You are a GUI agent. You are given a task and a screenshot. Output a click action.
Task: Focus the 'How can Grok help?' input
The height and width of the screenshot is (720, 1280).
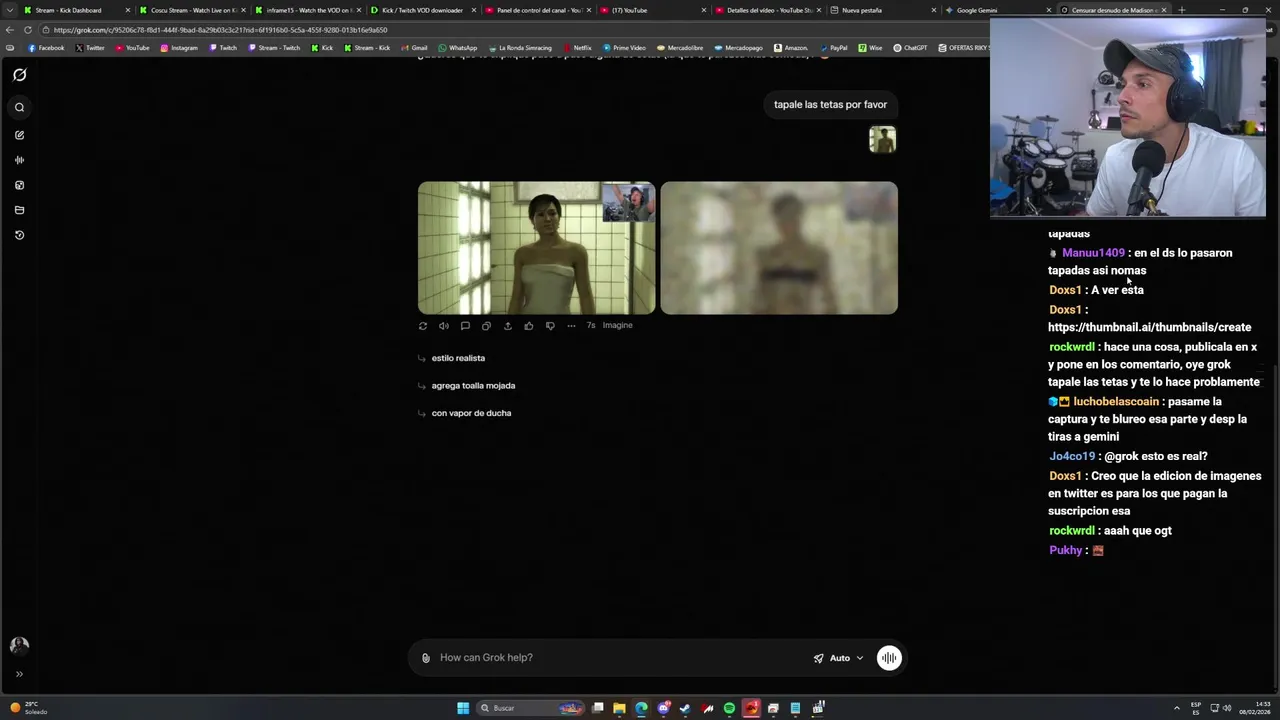(x=620, y=658)
